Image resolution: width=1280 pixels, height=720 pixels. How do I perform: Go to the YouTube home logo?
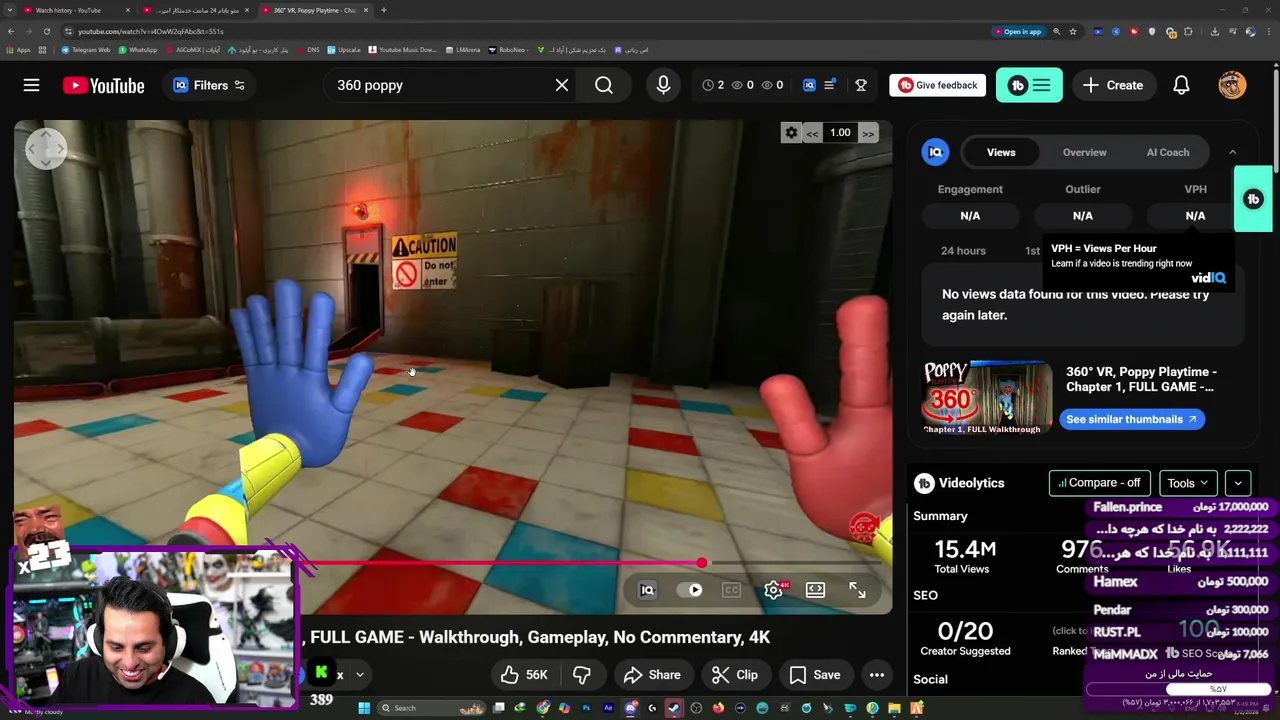click(103, 86)
